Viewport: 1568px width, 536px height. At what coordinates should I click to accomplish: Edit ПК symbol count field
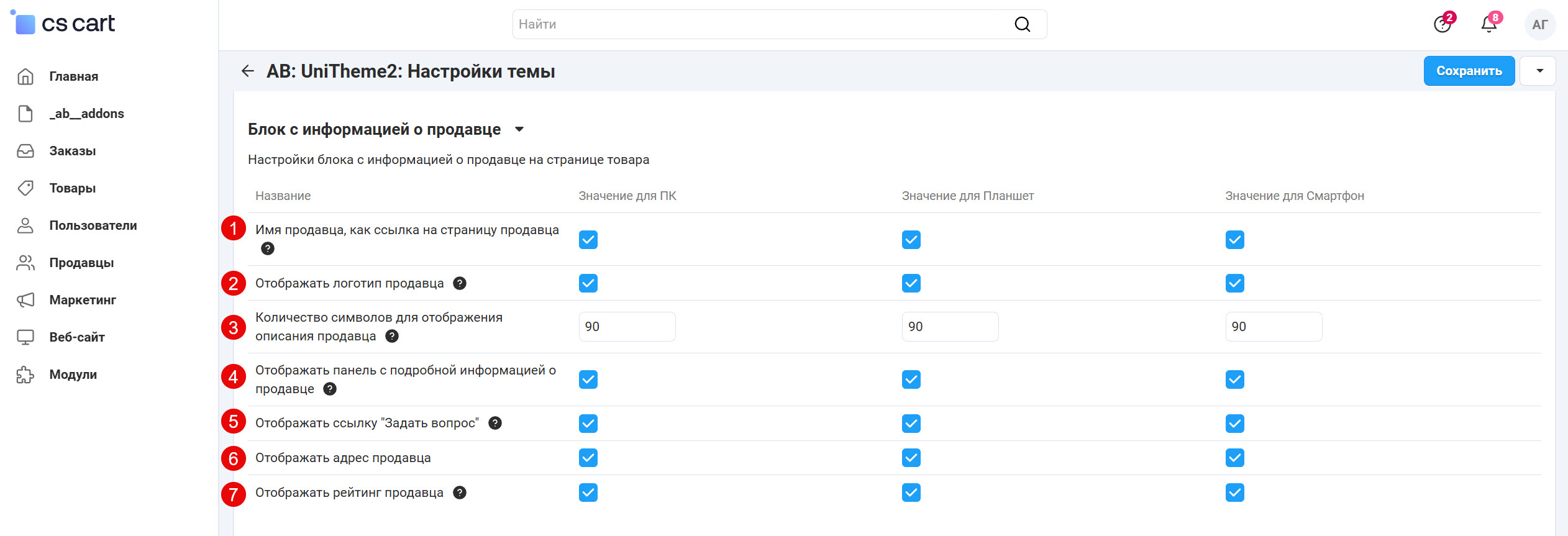(627, 327)
